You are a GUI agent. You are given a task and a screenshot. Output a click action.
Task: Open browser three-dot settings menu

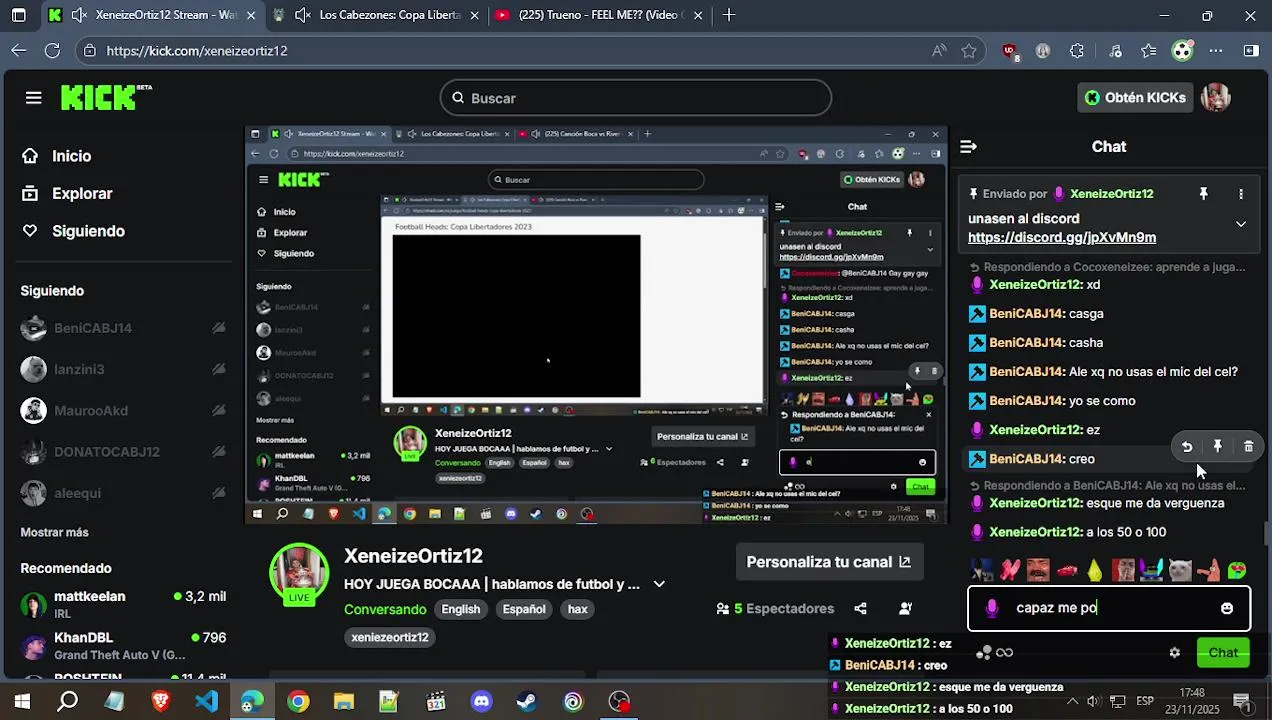tap(1216, 51)
